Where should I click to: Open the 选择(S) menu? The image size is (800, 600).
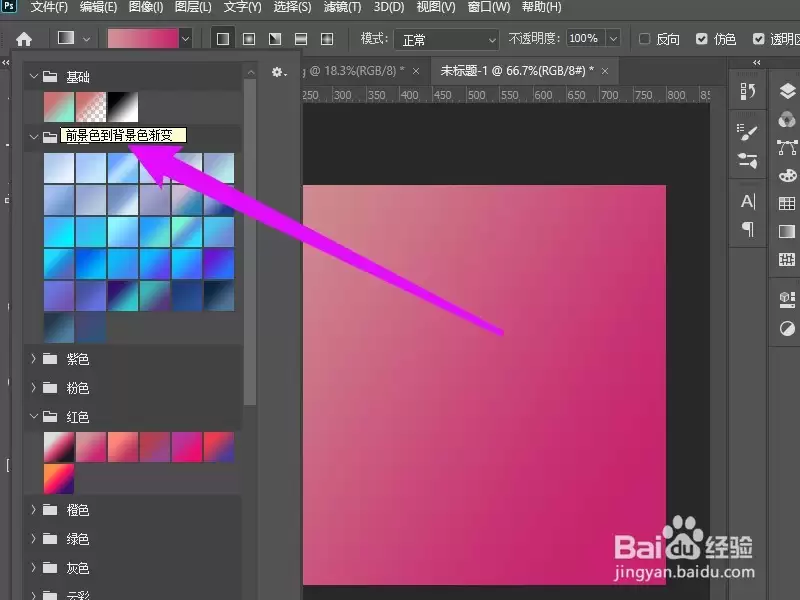[x=292, y=7]
